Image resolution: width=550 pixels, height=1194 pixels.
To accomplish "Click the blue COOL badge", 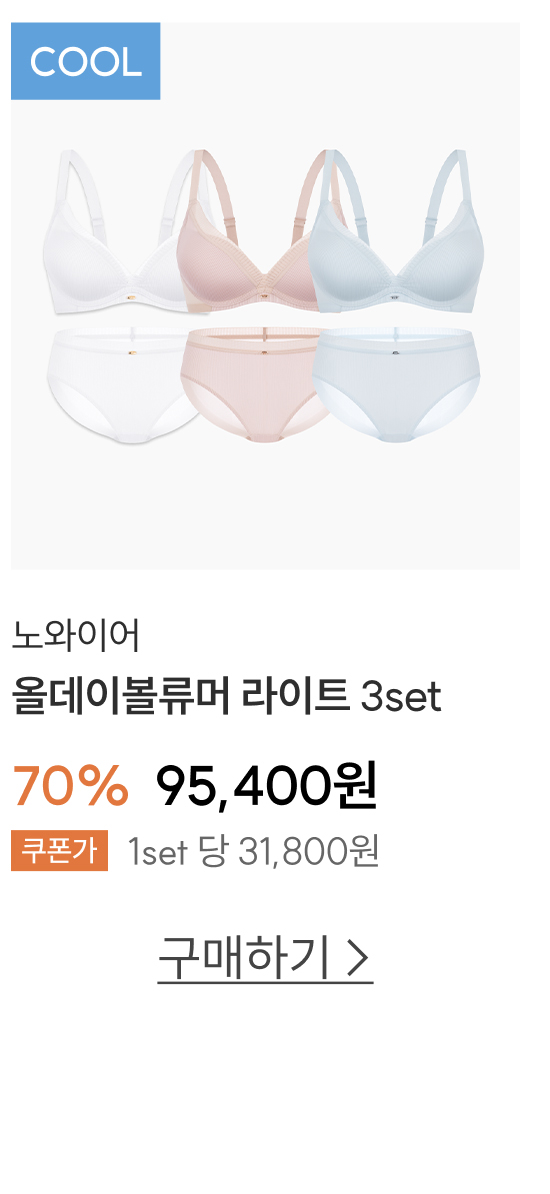I will point(85,61).
